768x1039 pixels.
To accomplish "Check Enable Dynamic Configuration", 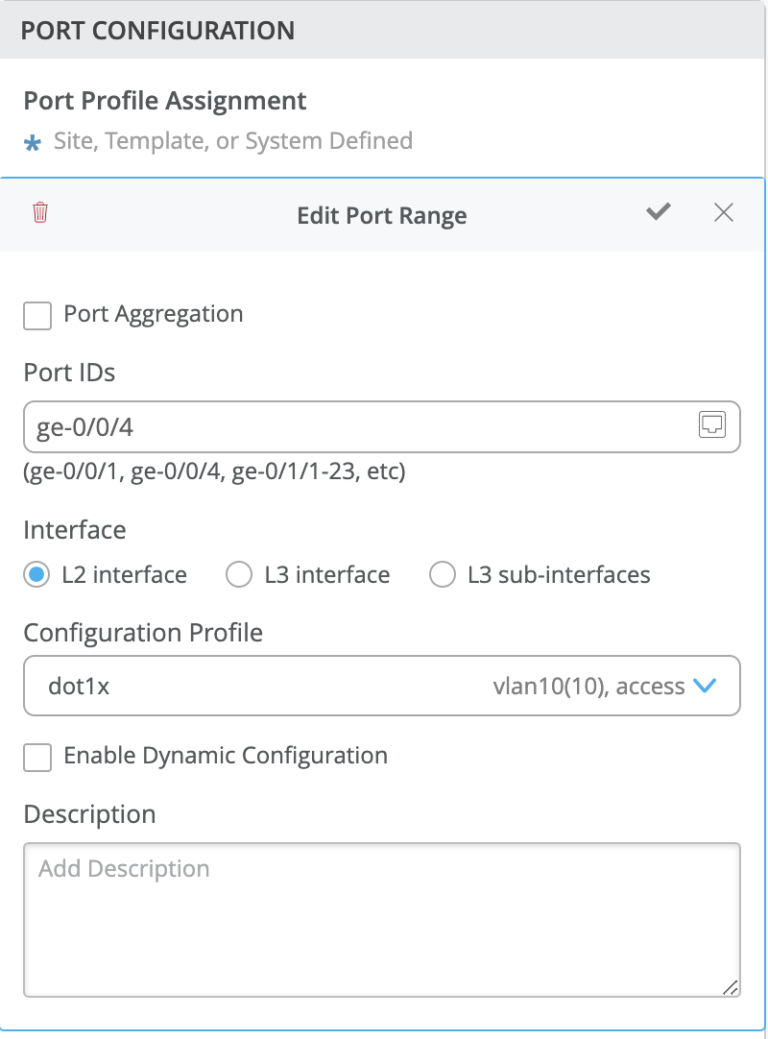I will click(x=37, y=757).
